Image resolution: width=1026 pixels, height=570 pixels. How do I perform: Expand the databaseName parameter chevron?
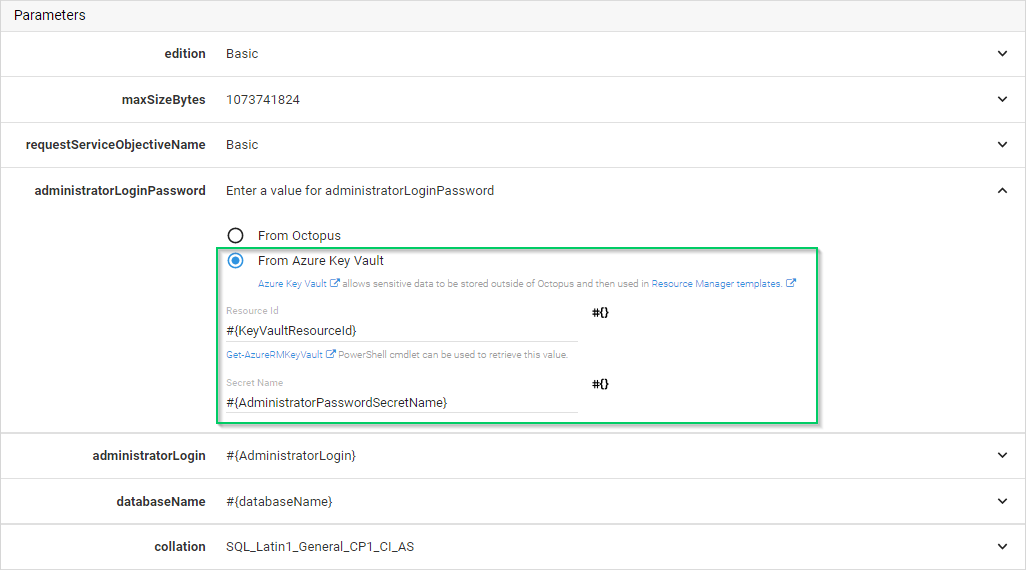tap(1002, 501)
